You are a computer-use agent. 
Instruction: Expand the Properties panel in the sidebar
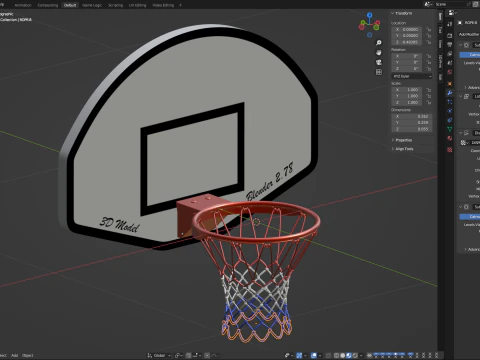402,140
